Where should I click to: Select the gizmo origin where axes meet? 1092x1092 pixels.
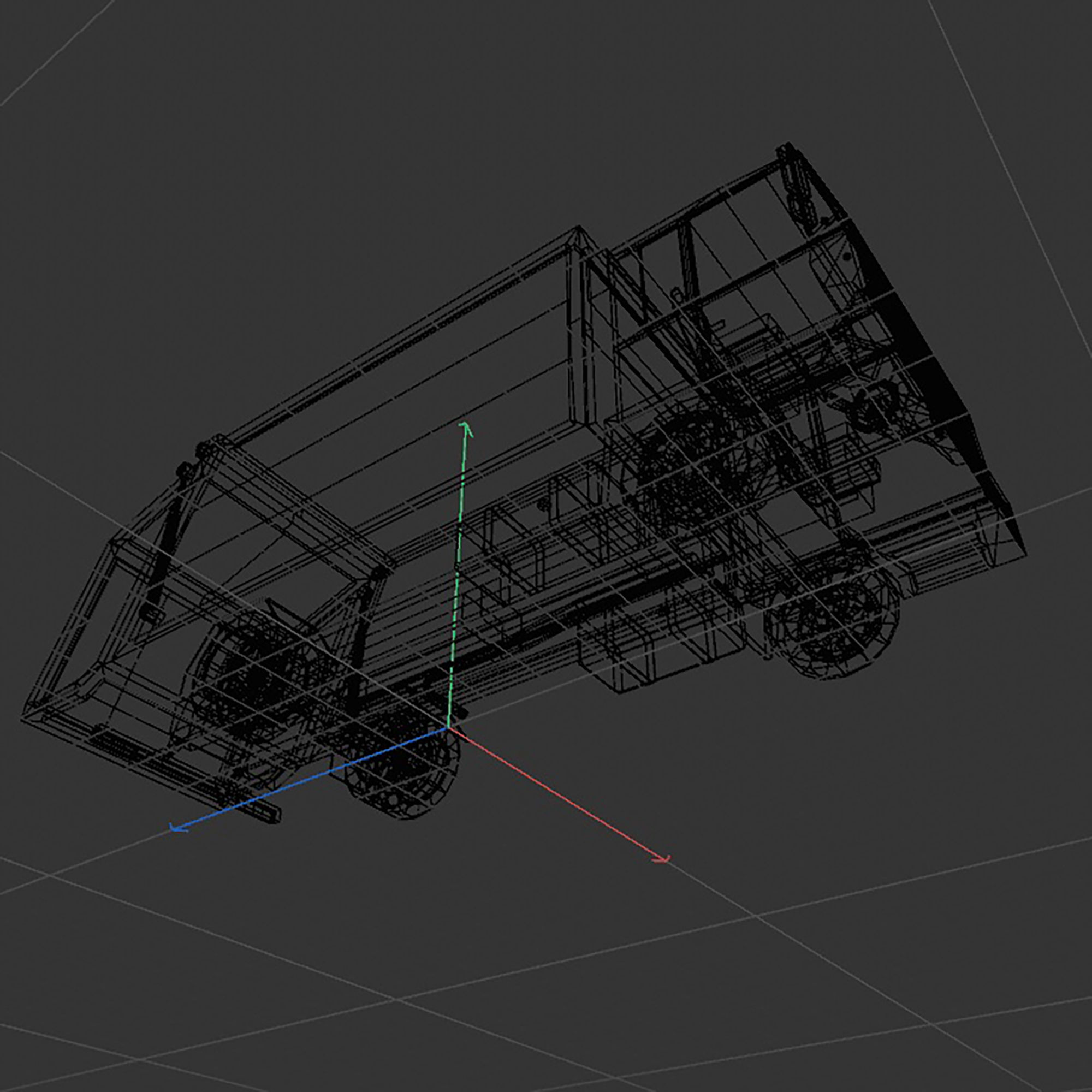[447, 728]
